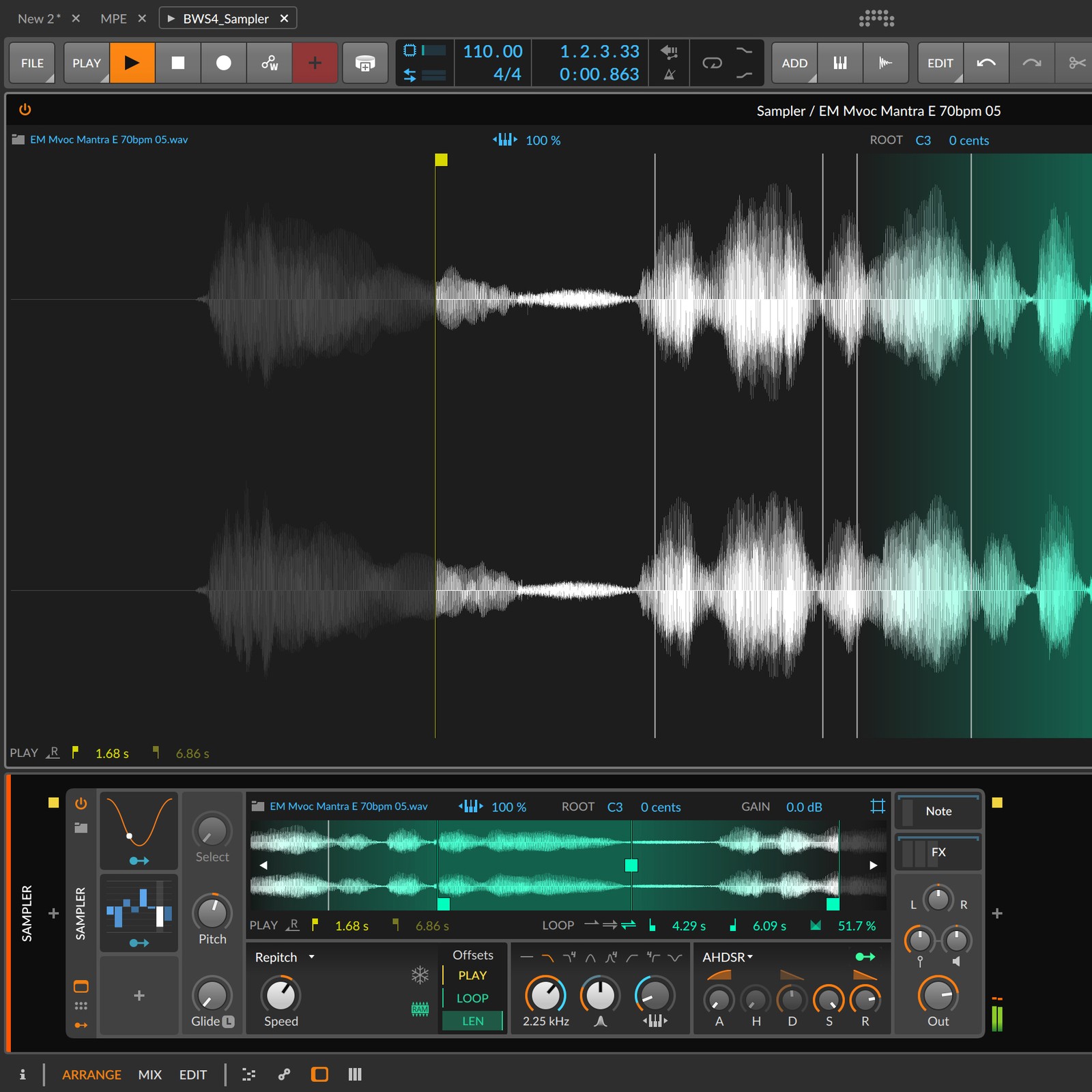The image size is (1092, 1092).
Task: Click the Record button in the transport
Action: [222, 63]
